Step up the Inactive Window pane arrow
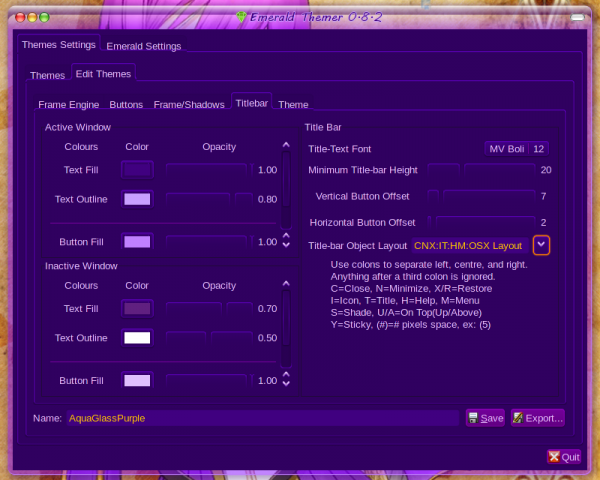This screenshot has width=600, height=480. tap(286, 374)
